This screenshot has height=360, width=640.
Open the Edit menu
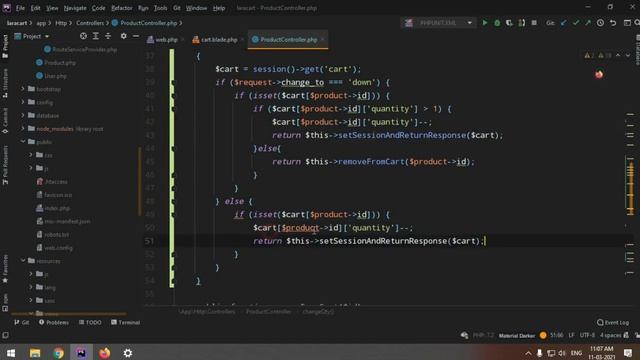(36, 8)
